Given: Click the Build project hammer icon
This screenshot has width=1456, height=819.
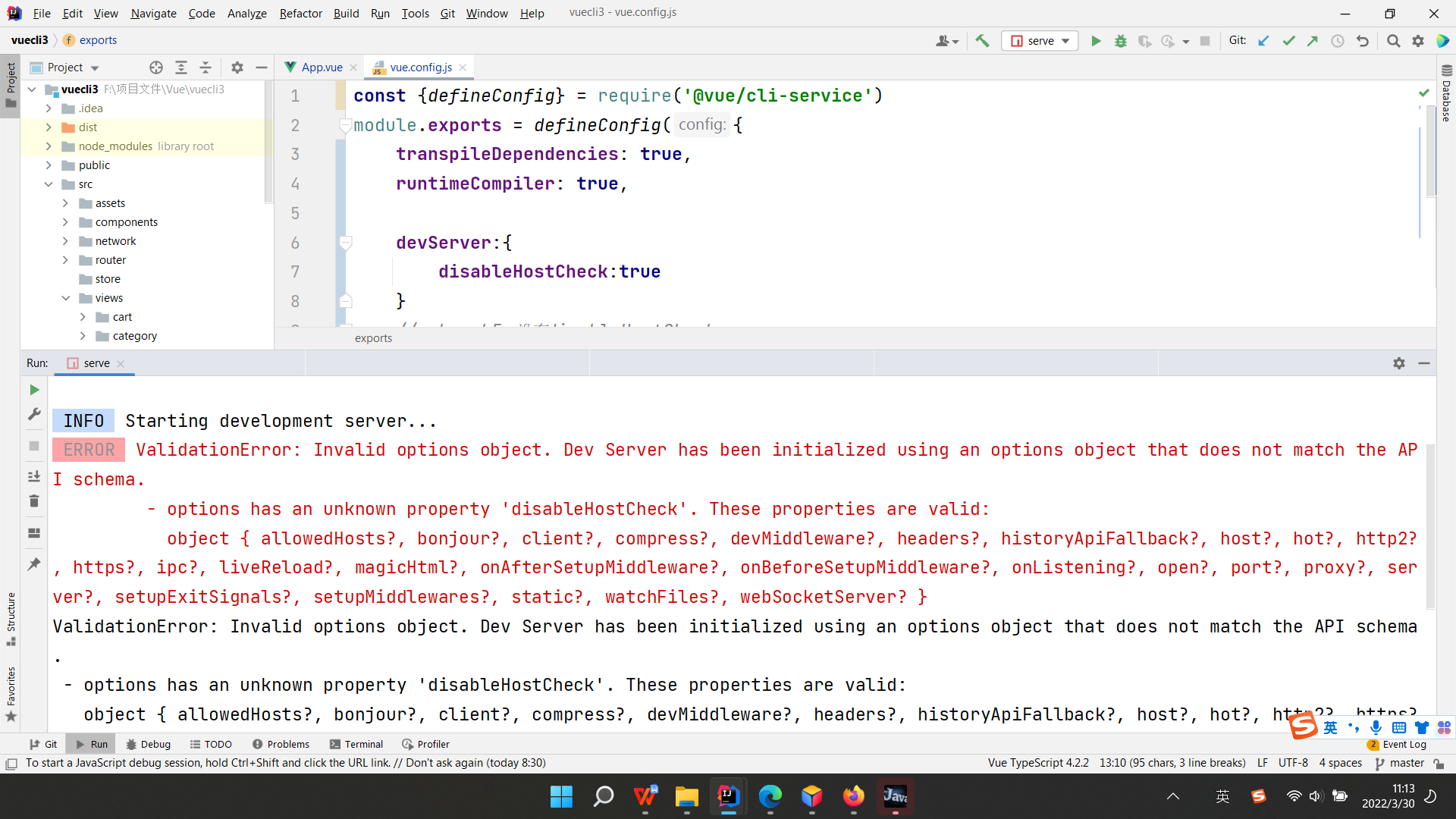Looking at the screenshot, I should (x=982, y=41).
